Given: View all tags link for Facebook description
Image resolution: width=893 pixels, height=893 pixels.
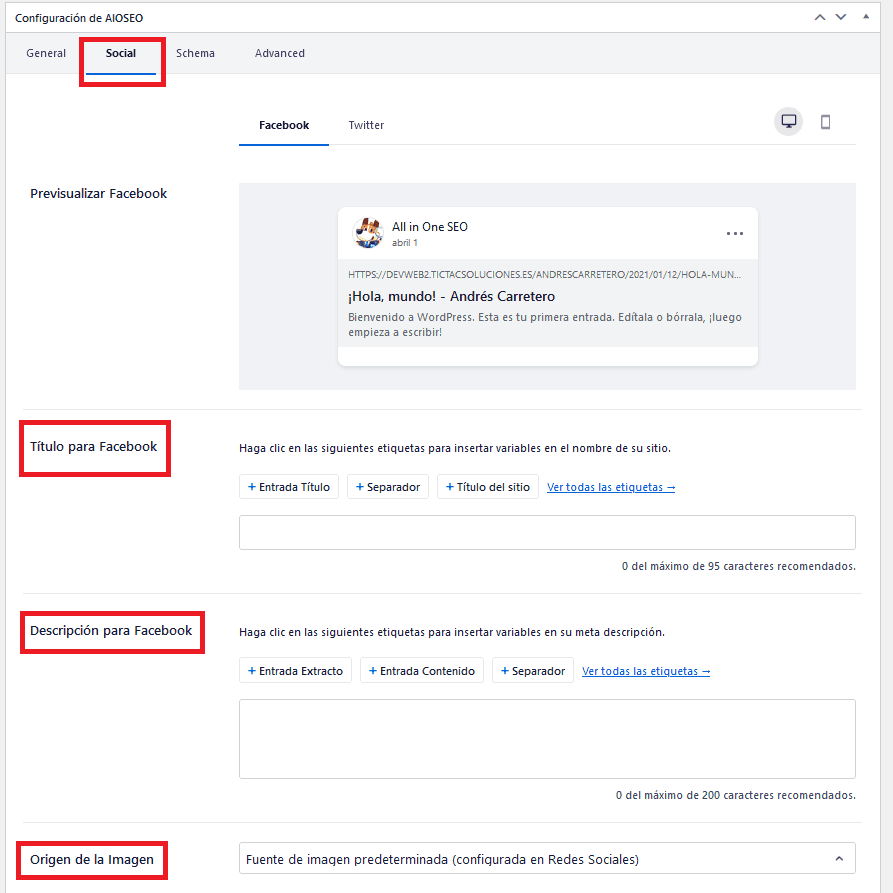Looking at the screenshot, I should click(x=646, y=671).
